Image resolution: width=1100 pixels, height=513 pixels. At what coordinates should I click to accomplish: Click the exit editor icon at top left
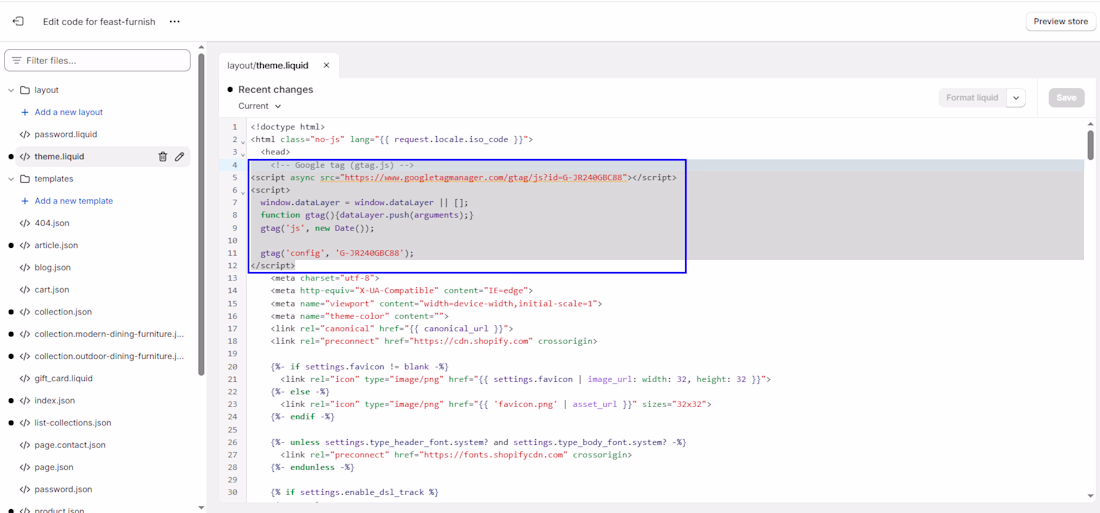(x=19, y=22)
